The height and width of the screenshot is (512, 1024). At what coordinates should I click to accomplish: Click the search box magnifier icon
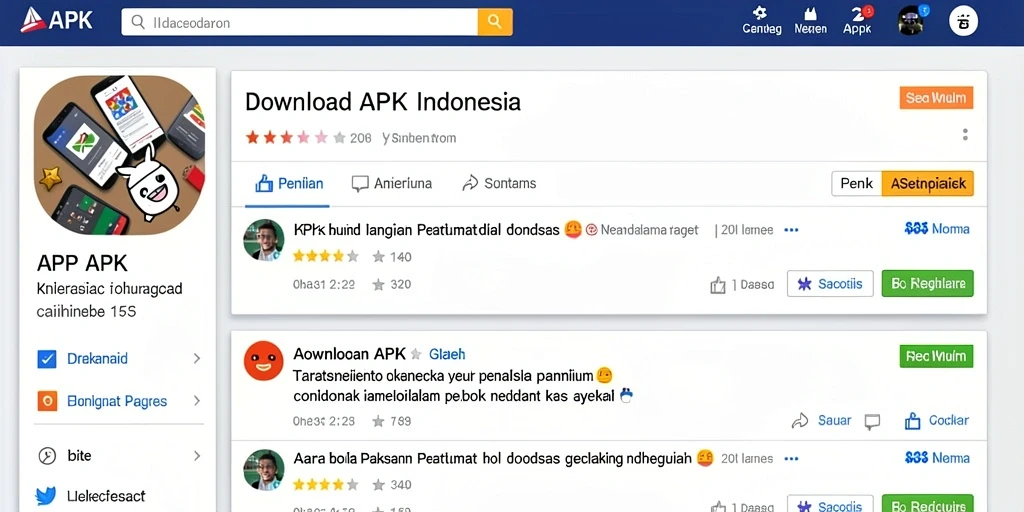138,22
